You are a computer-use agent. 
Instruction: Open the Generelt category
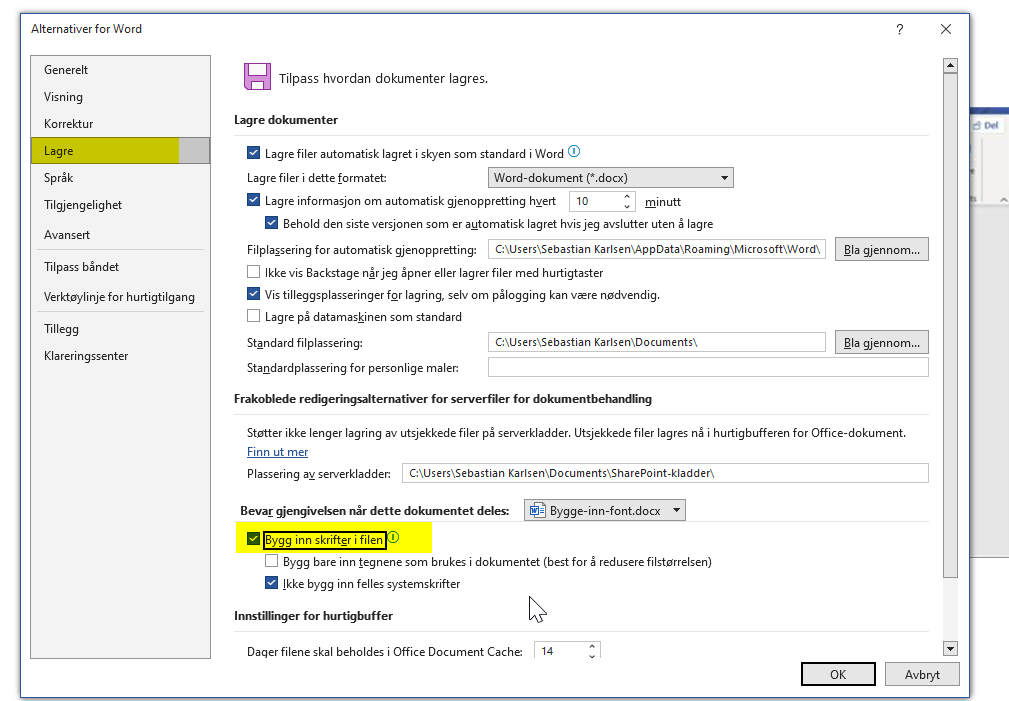pos(120,70)
